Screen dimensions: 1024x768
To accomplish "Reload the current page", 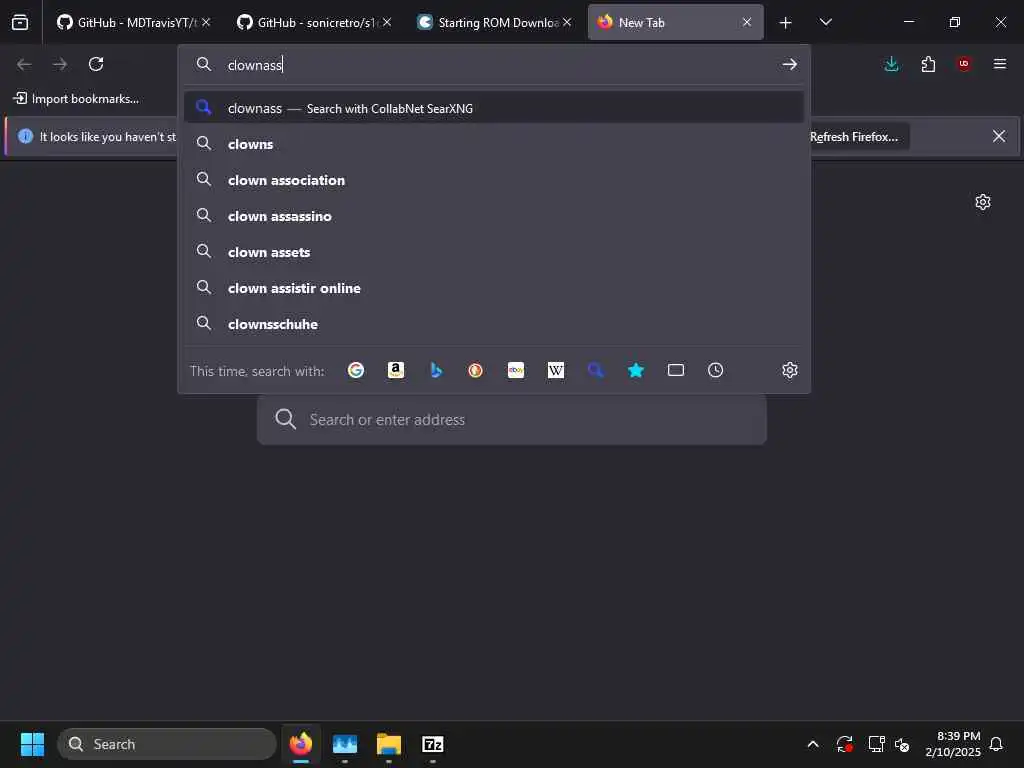I will (96, 64).
